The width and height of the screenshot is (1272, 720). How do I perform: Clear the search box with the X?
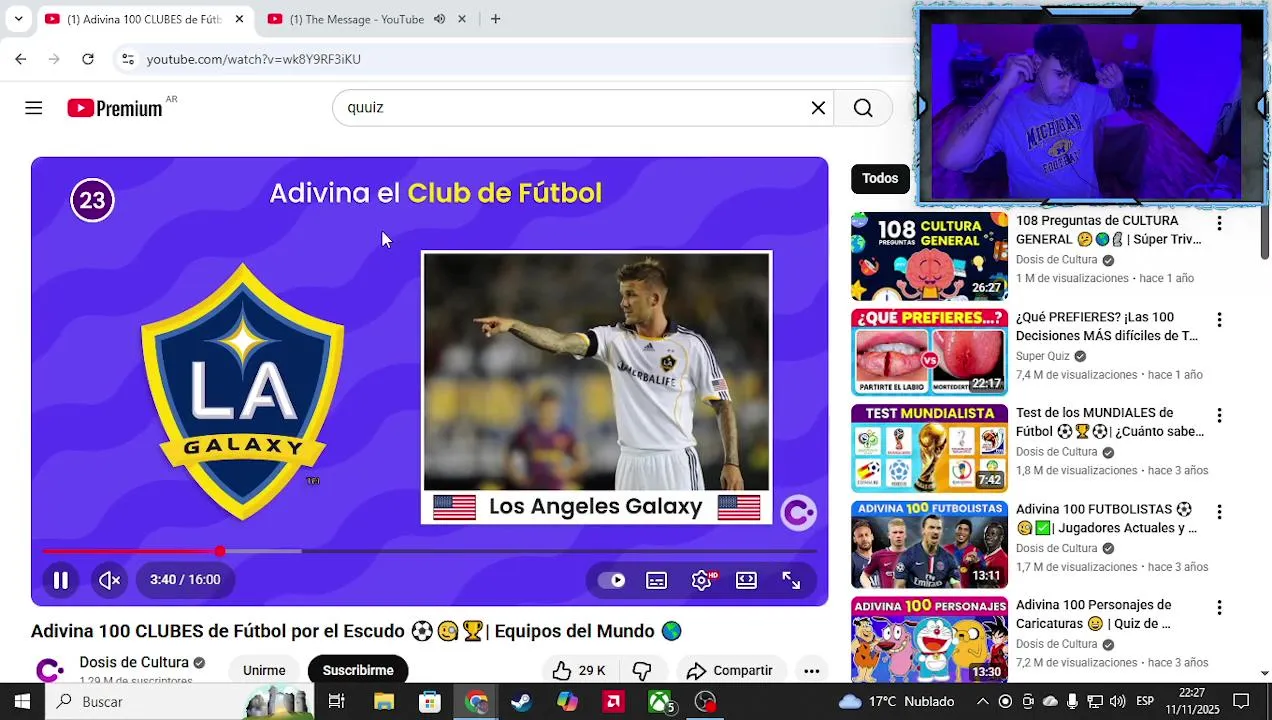point(818,108)
